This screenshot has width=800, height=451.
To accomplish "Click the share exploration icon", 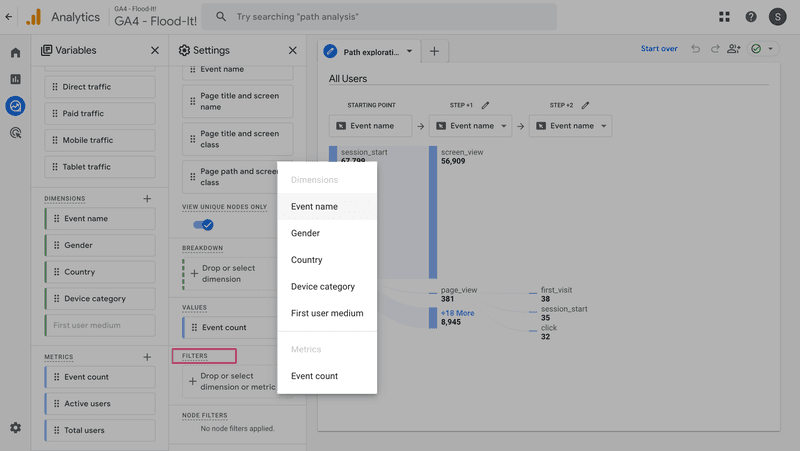I will (734, 49).
